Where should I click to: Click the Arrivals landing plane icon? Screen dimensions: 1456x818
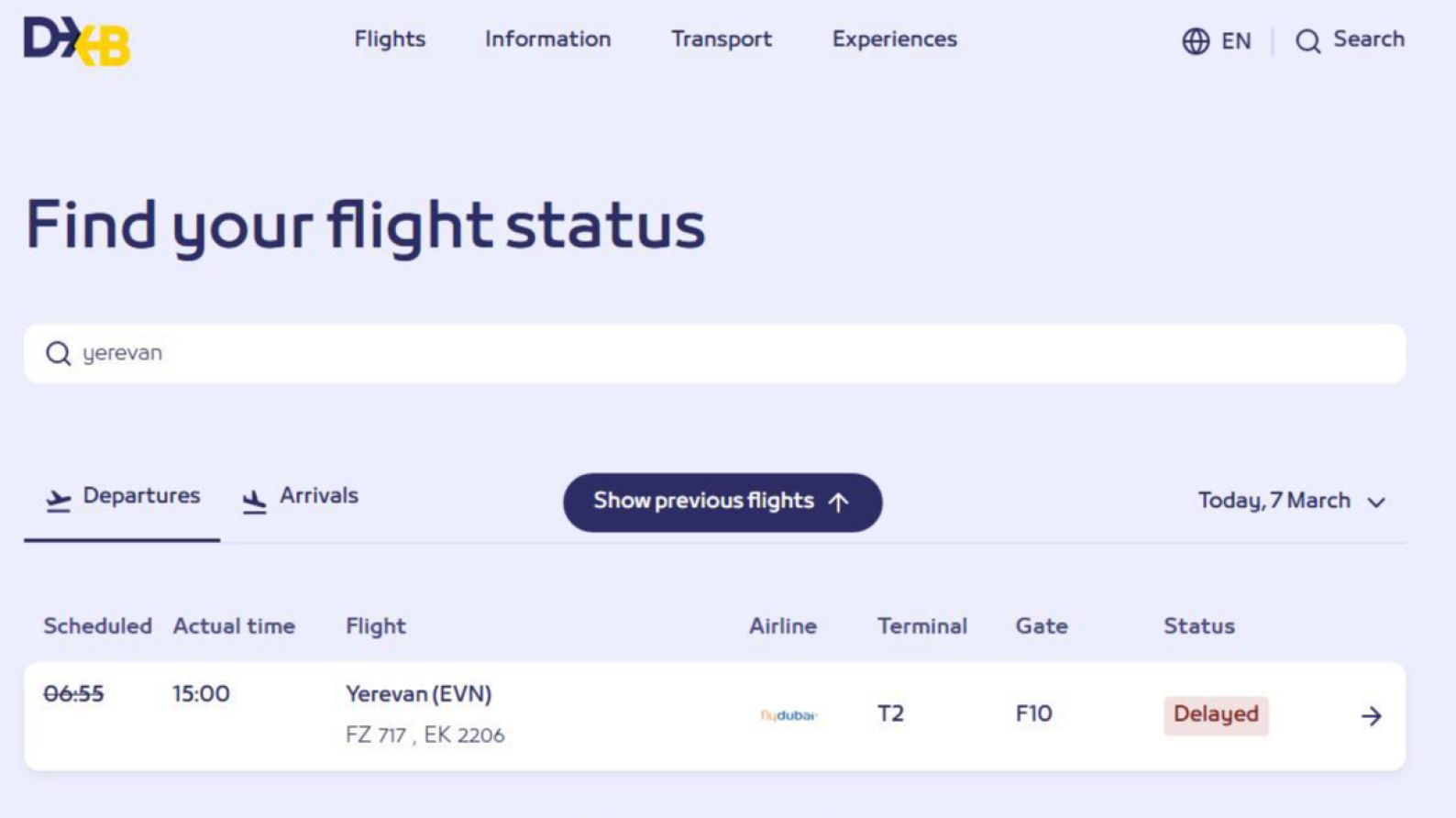[254, 501]
